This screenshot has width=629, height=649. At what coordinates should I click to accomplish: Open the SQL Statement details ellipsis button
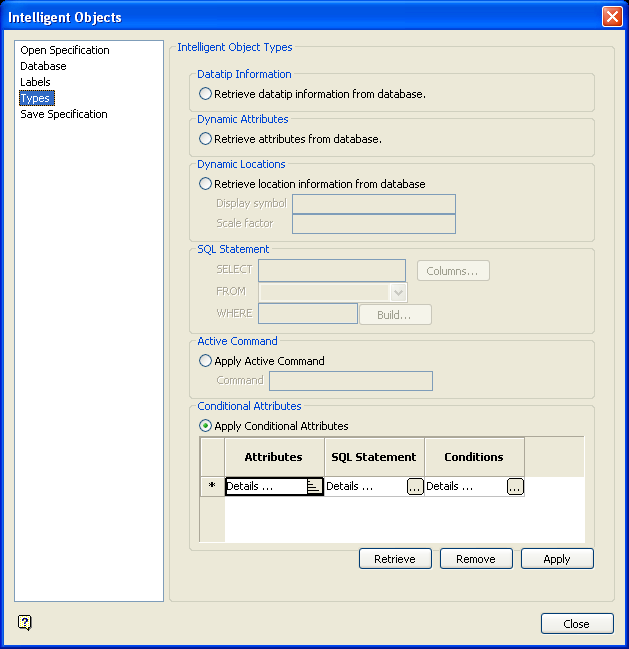click(415, 486)
